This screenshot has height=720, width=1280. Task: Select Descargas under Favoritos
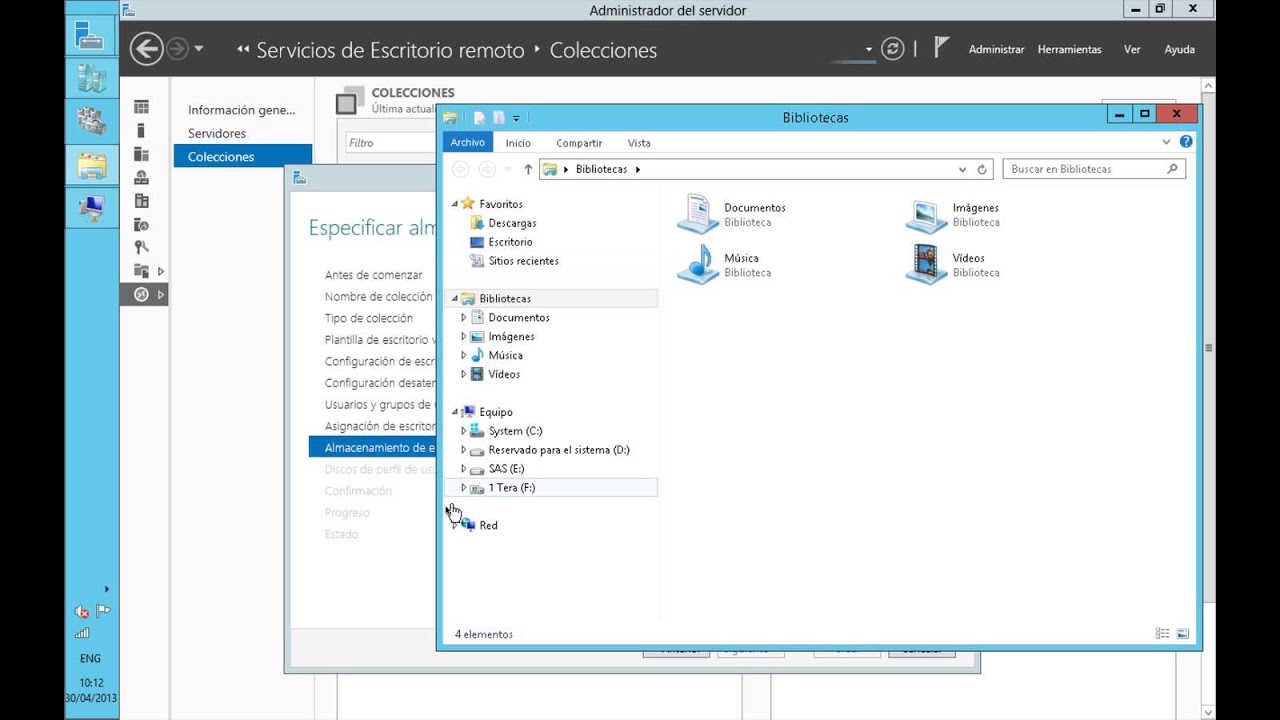tap(512, 223)
